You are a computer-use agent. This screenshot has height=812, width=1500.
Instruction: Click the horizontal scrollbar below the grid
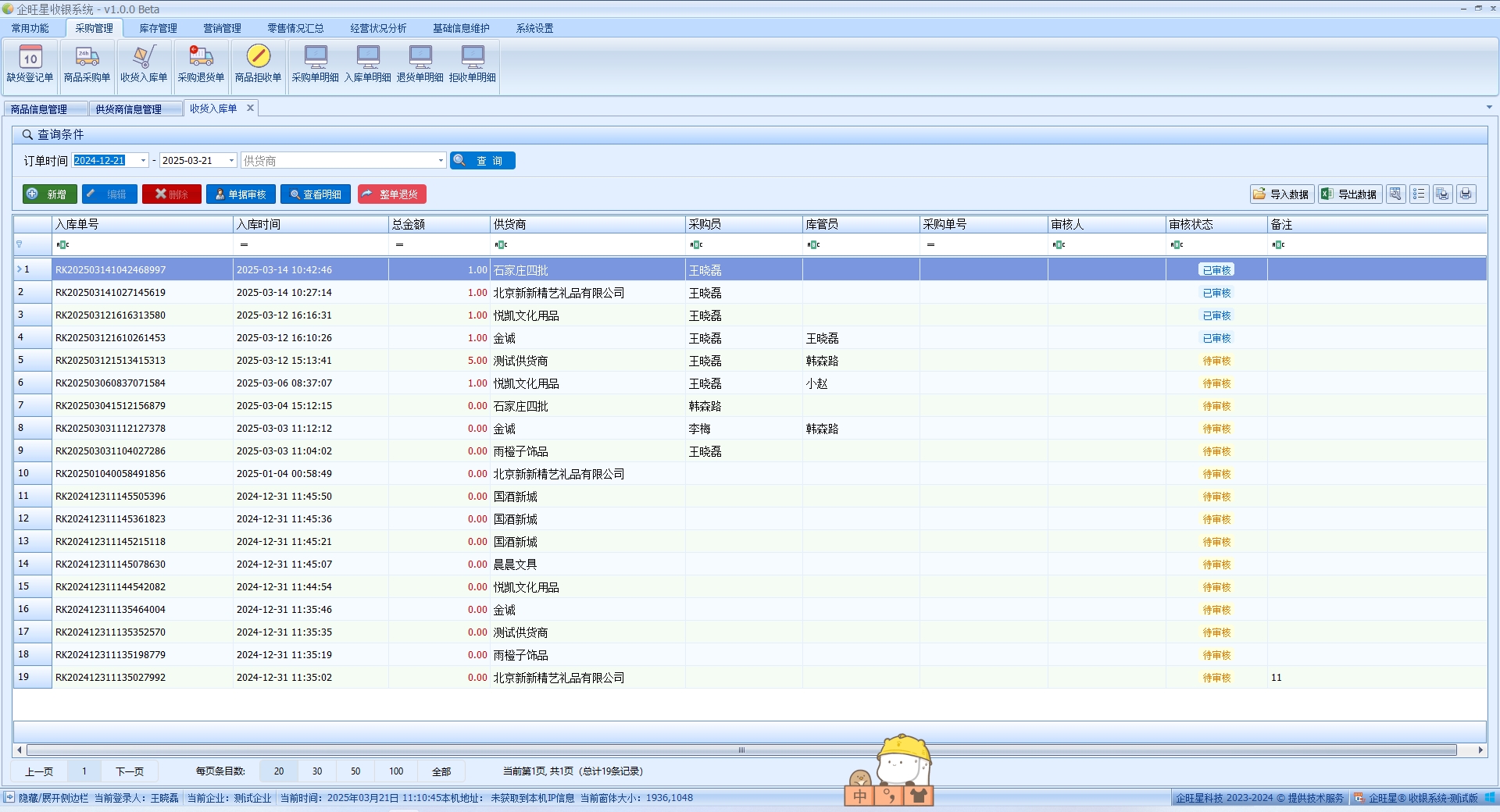pos(741,750)
